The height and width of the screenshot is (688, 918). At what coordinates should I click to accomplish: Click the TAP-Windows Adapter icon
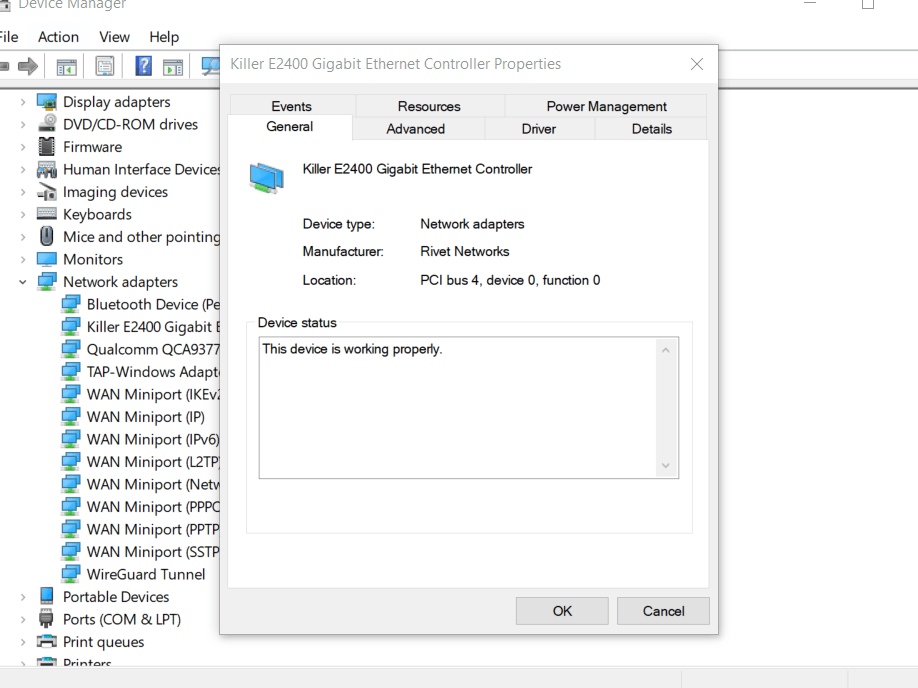(71, 371)
